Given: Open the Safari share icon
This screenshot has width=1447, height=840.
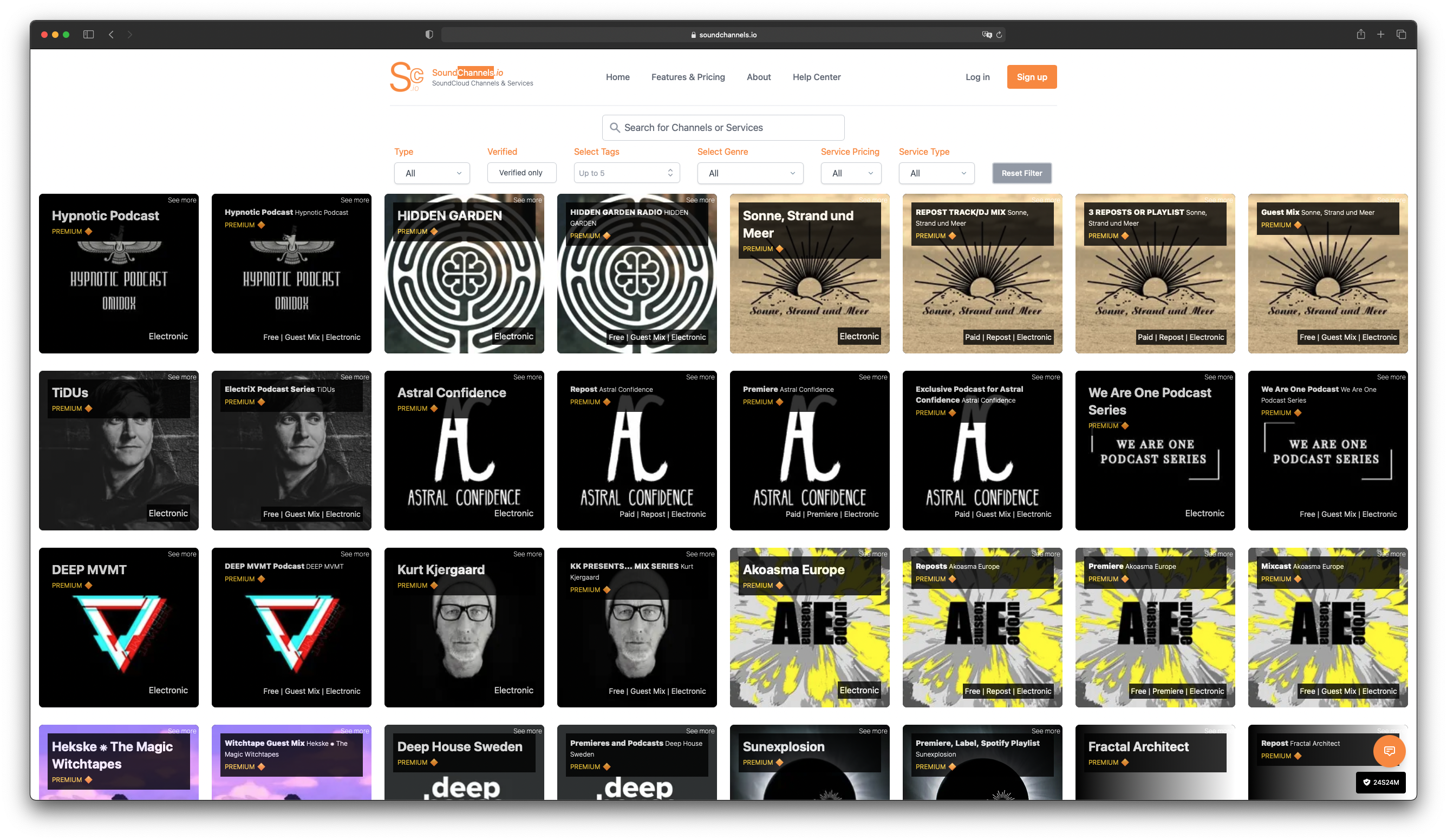Looking at the screenshot, I should [1360, 35].
